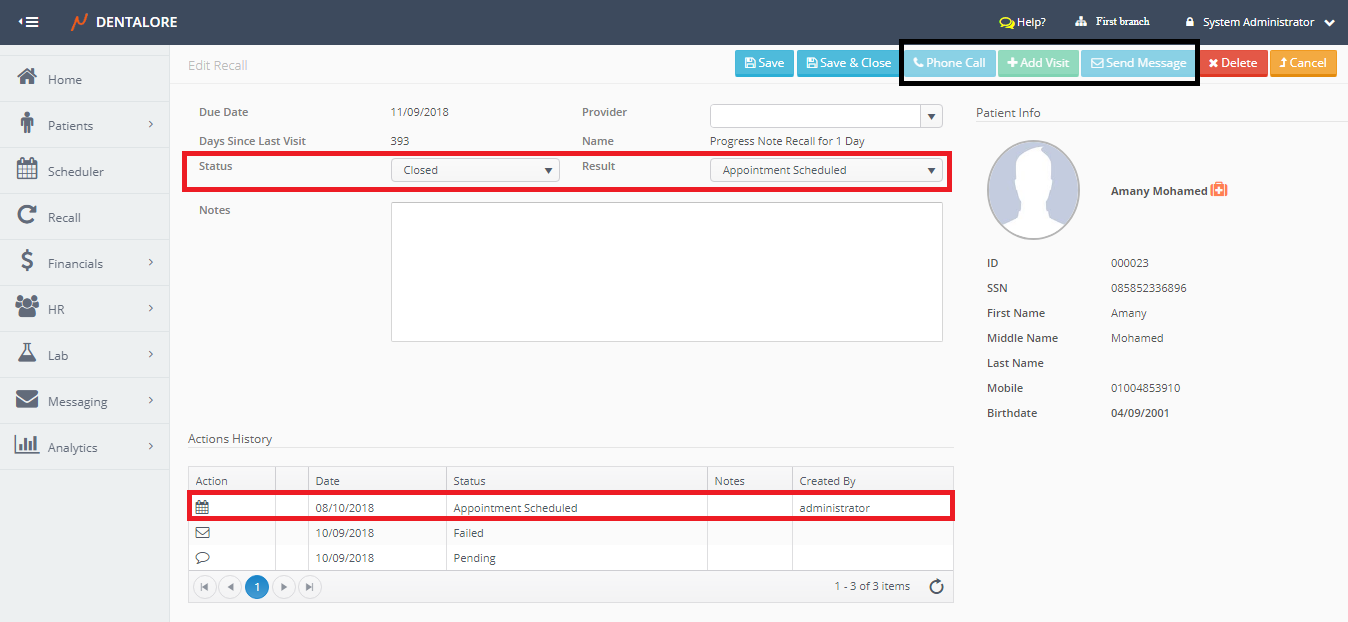Open Scheduler from the sidebar
This screenshot has height=622, width=1348.
(75, 171)
